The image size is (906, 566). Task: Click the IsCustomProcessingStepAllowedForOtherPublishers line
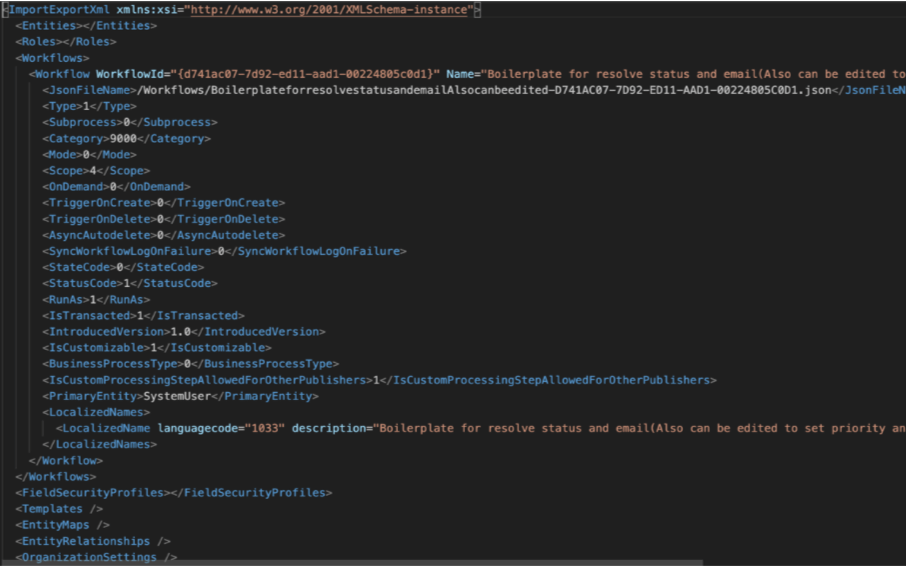(380, 380)
